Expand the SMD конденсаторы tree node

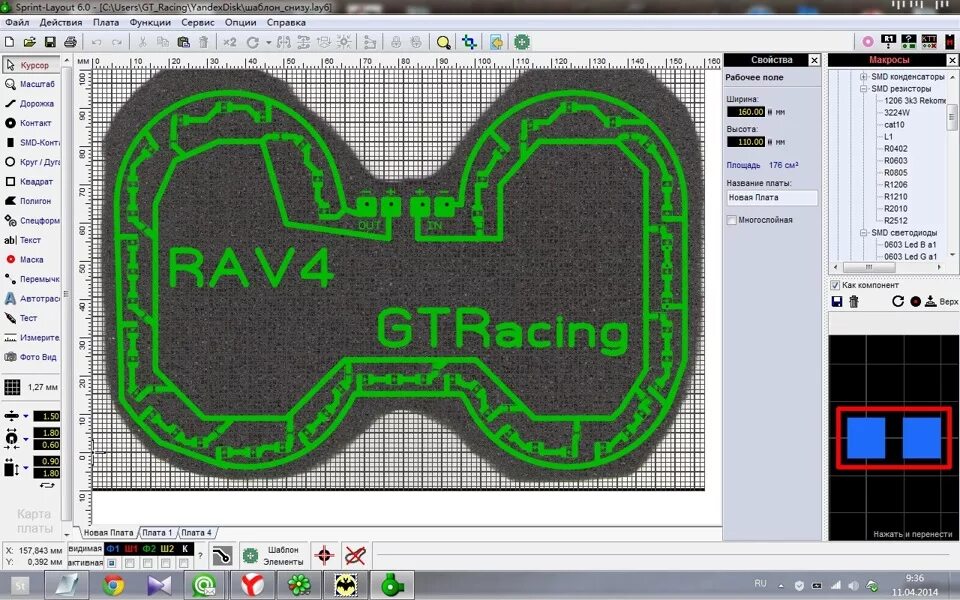coord(863,77)
